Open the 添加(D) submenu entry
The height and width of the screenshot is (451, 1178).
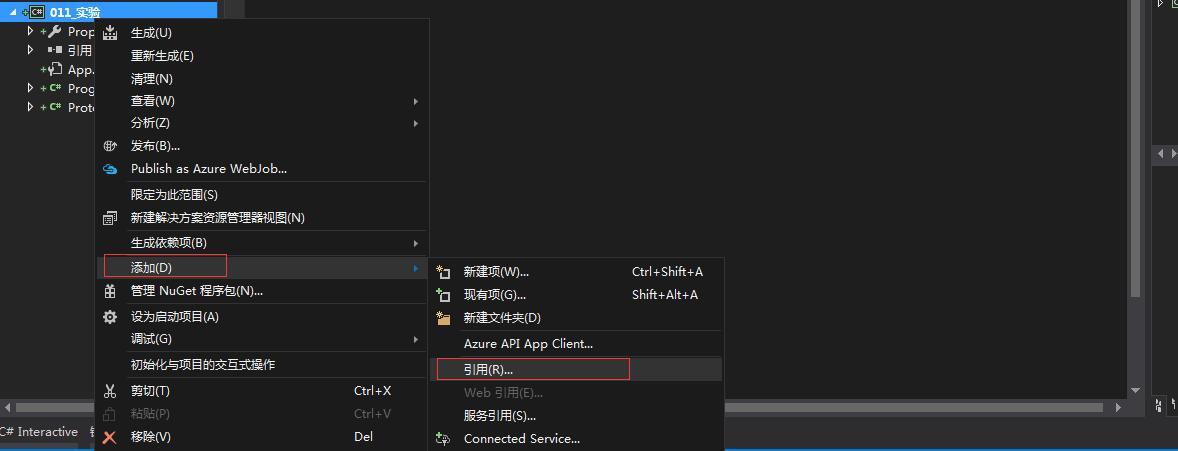[262, 267]
